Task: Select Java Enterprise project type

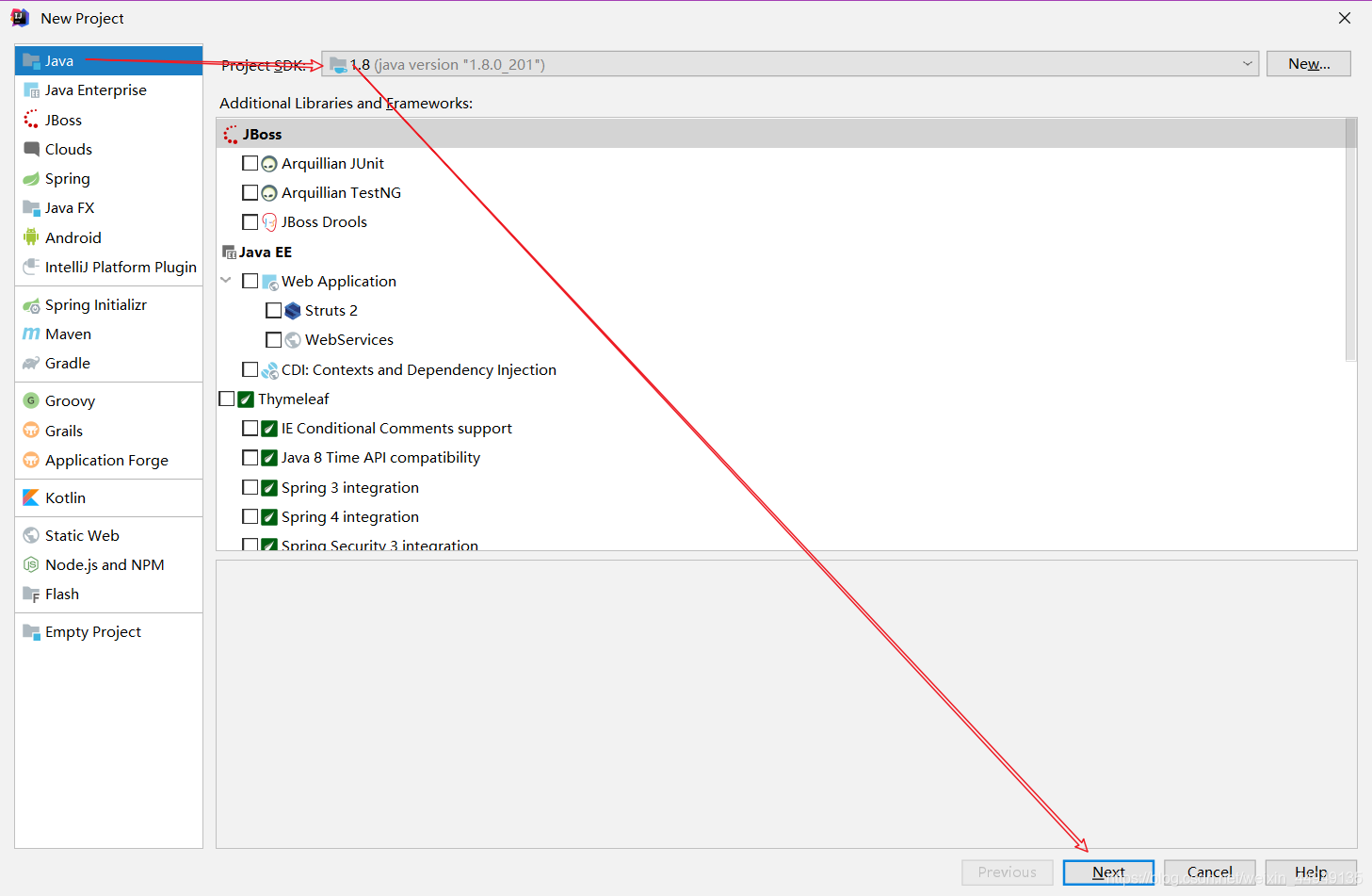Action: point(108,90)
